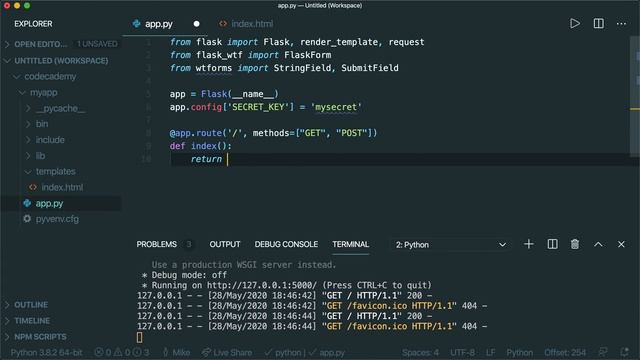Place cursor after 'return' on line 10
640x360 pixels.
point(227,159)
